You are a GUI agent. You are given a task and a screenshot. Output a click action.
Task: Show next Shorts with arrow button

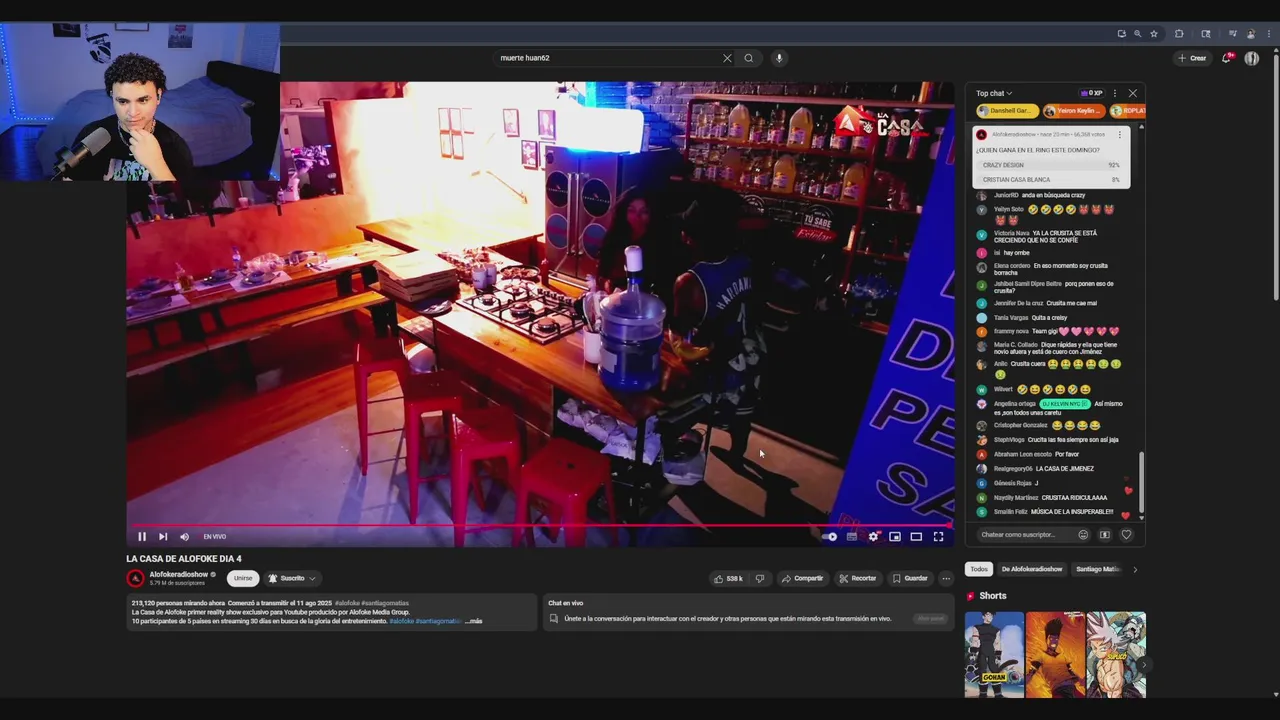[x=1144, y=665]
